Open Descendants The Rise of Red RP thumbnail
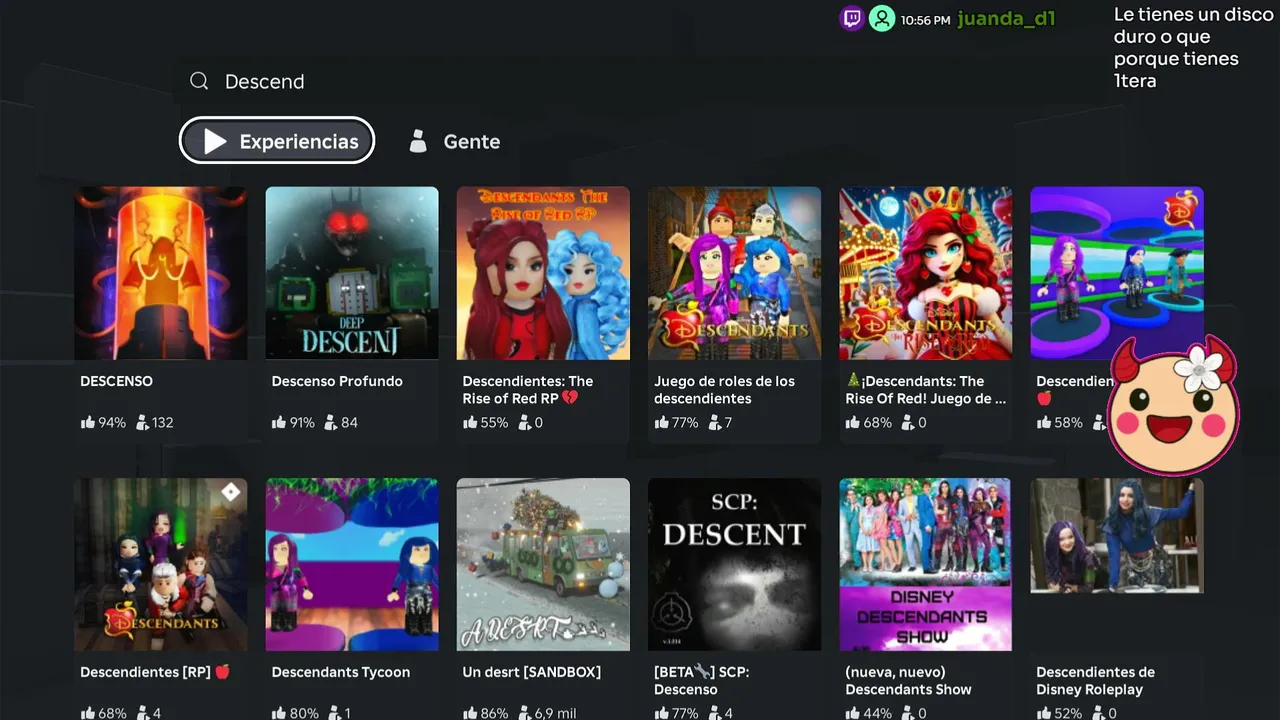The image size is (1280, 720). 543,273
